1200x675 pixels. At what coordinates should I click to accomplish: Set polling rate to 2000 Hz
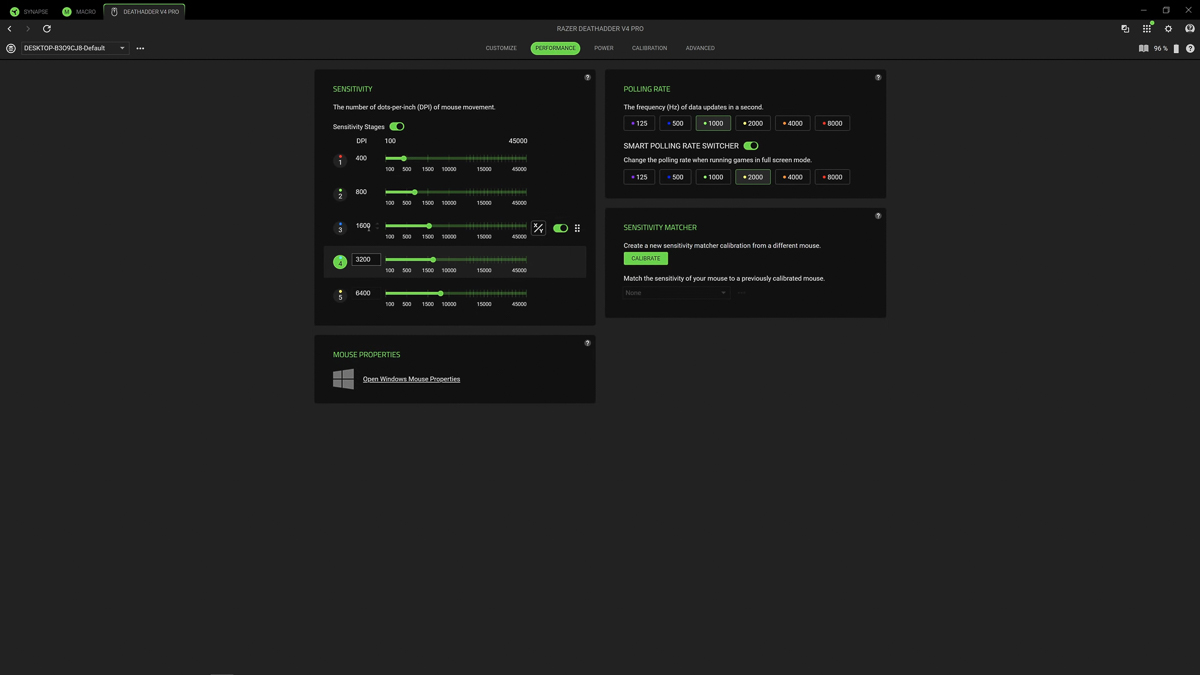click(x=753, y=123)
